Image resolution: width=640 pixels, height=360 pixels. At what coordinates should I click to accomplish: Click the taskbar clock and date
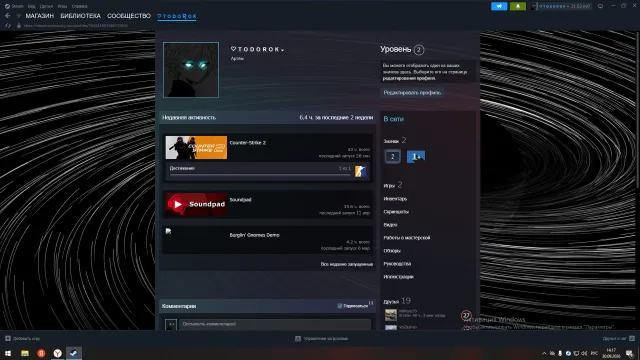click(611, 353)
